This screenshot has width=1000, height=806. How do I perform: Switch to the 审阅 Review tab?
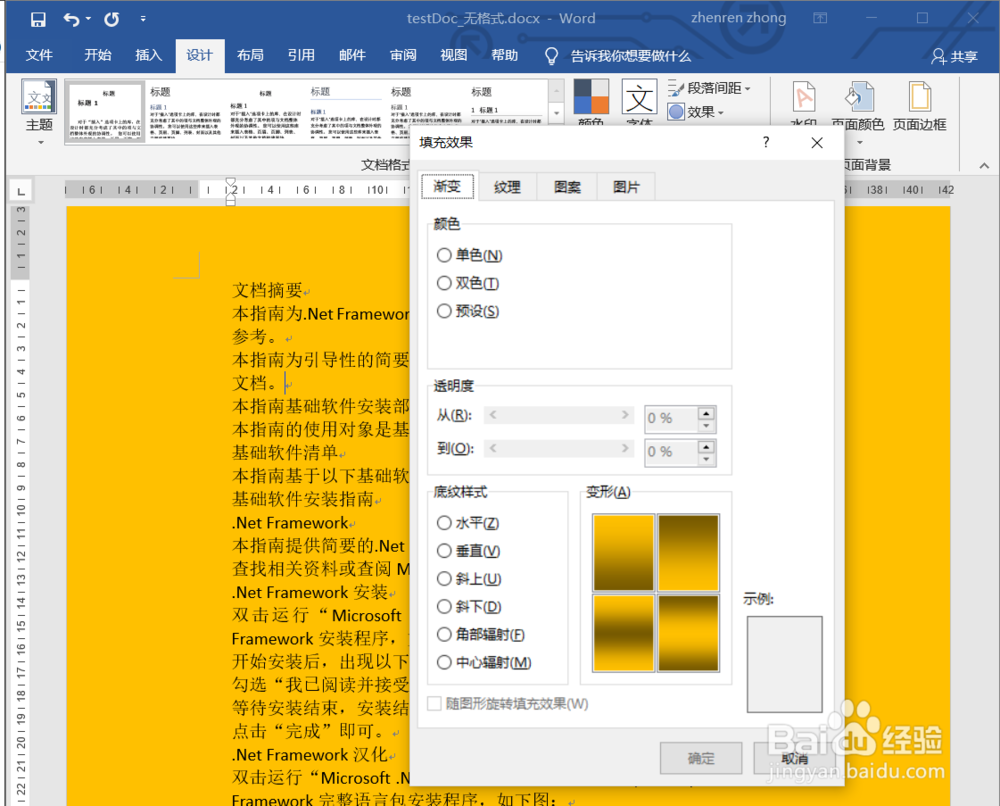[403, 55]
